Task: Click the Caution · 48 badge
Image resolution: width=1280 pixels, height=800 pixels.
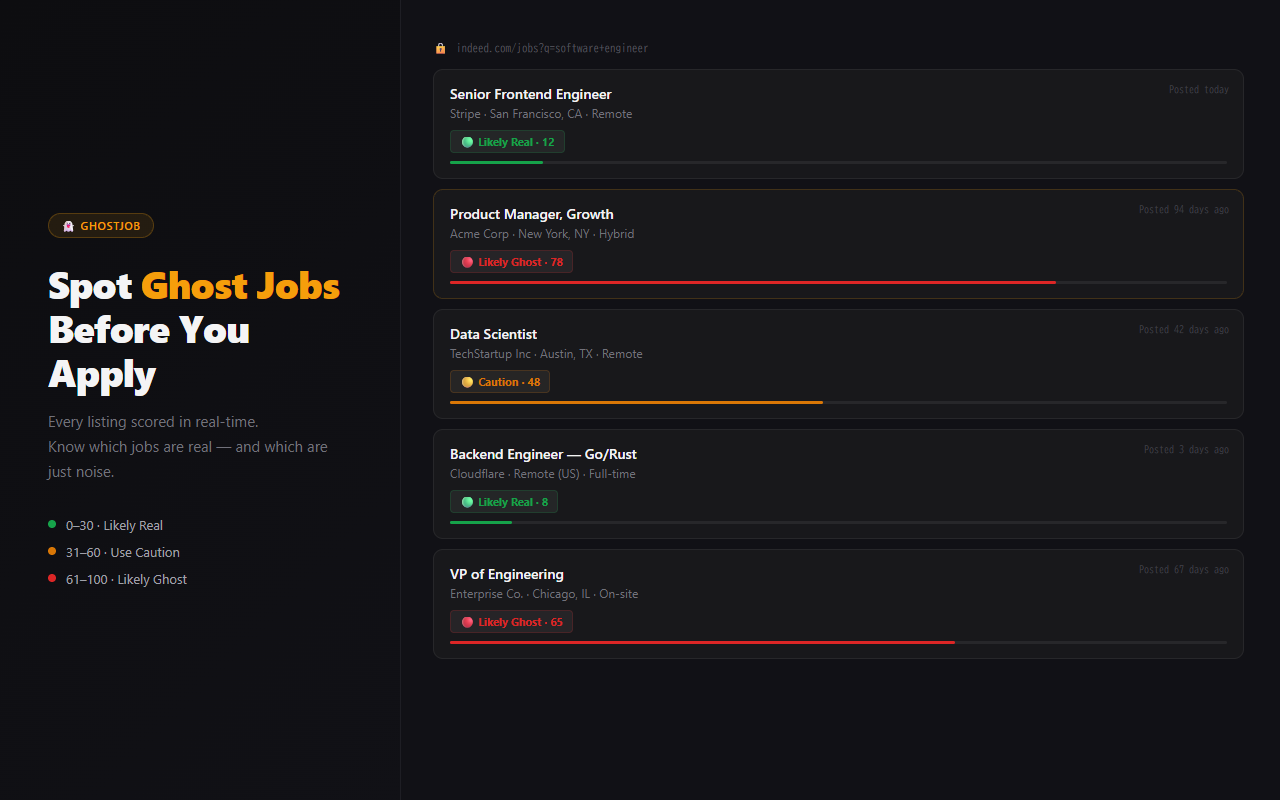Action: pyautogui.click(x=500, y=382)
